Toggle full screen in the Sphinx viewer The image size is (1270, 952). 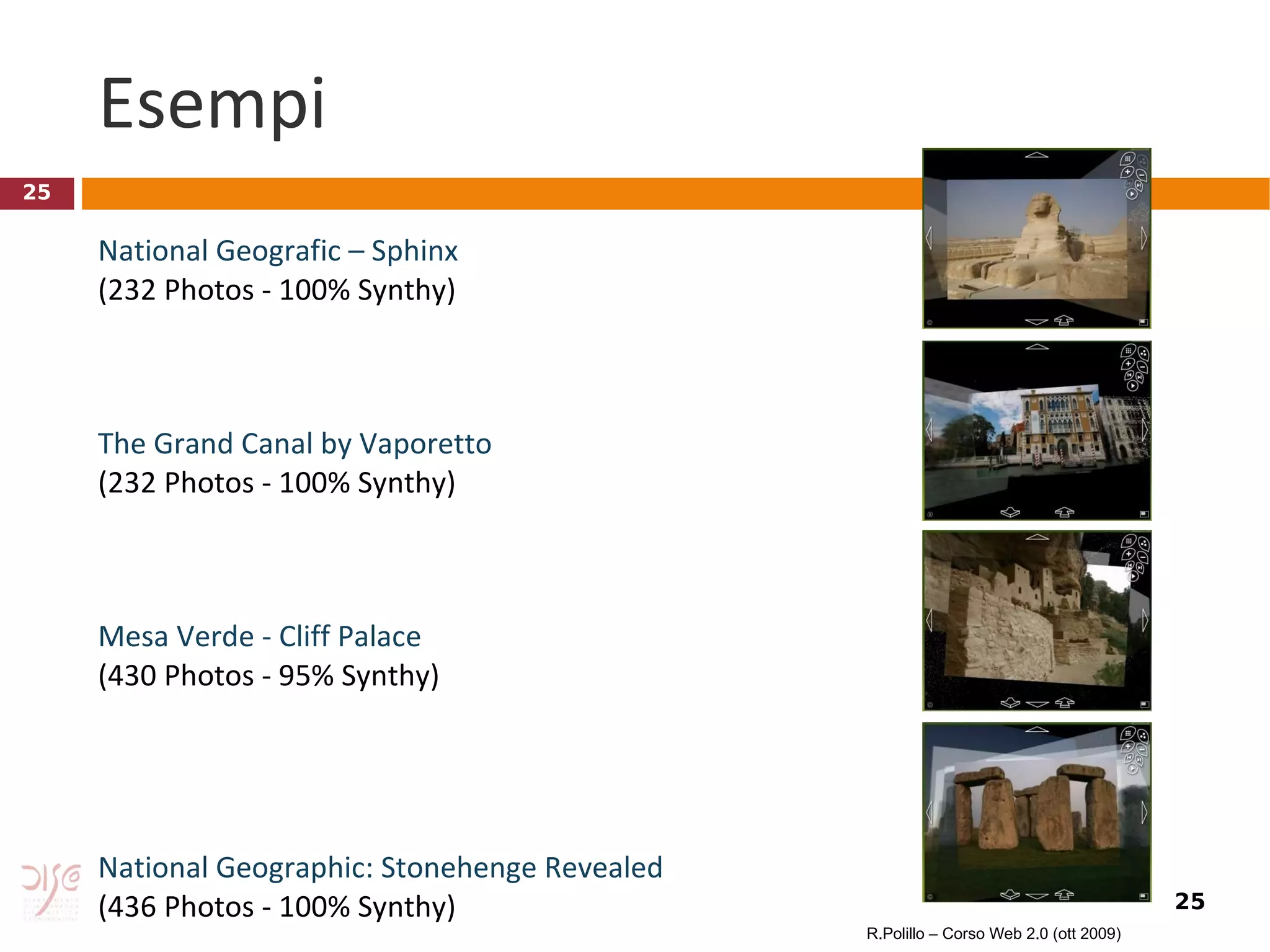[1144, 322]
